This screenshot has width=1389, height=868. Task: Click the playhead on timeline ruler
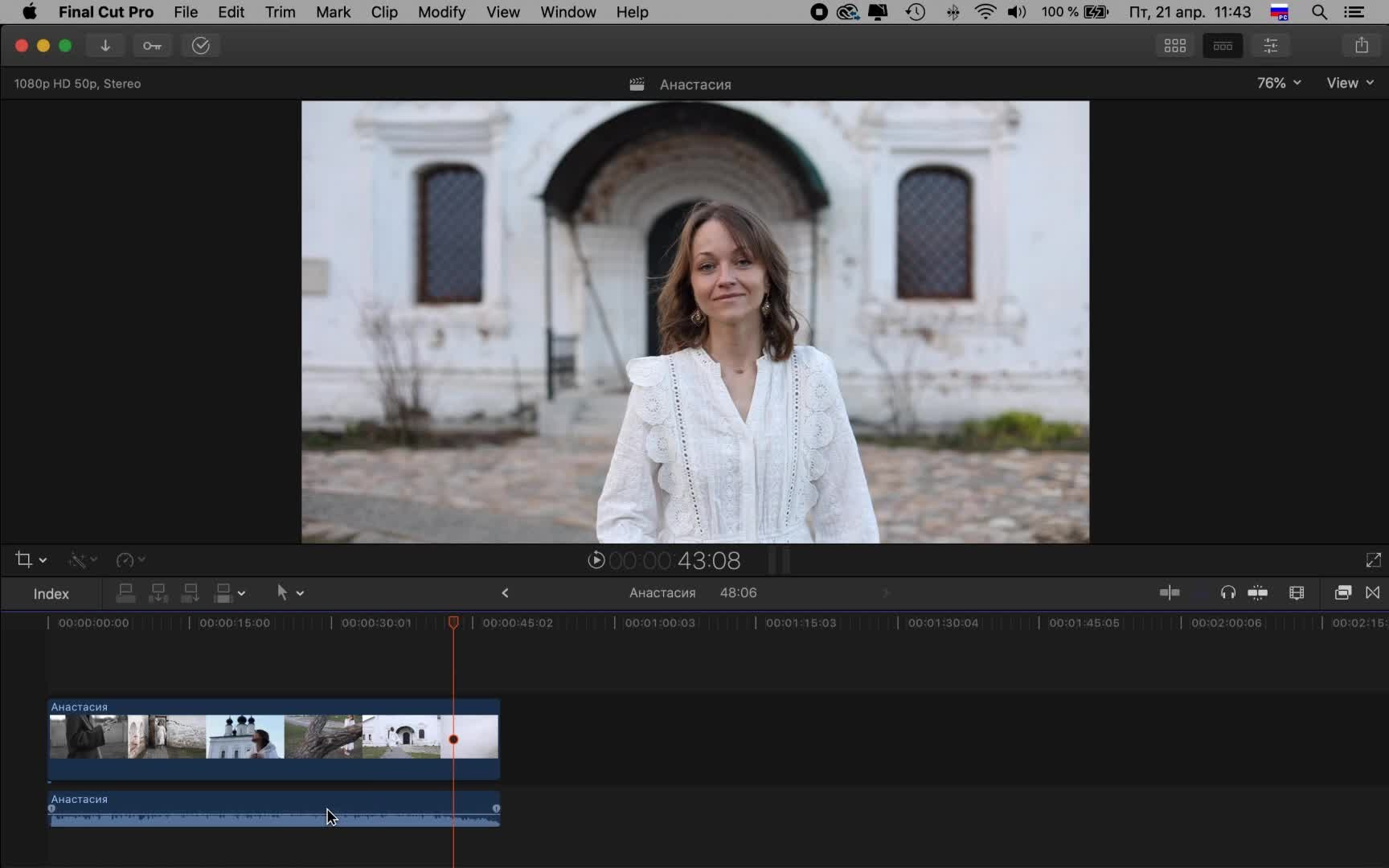(x=453, y=623)
